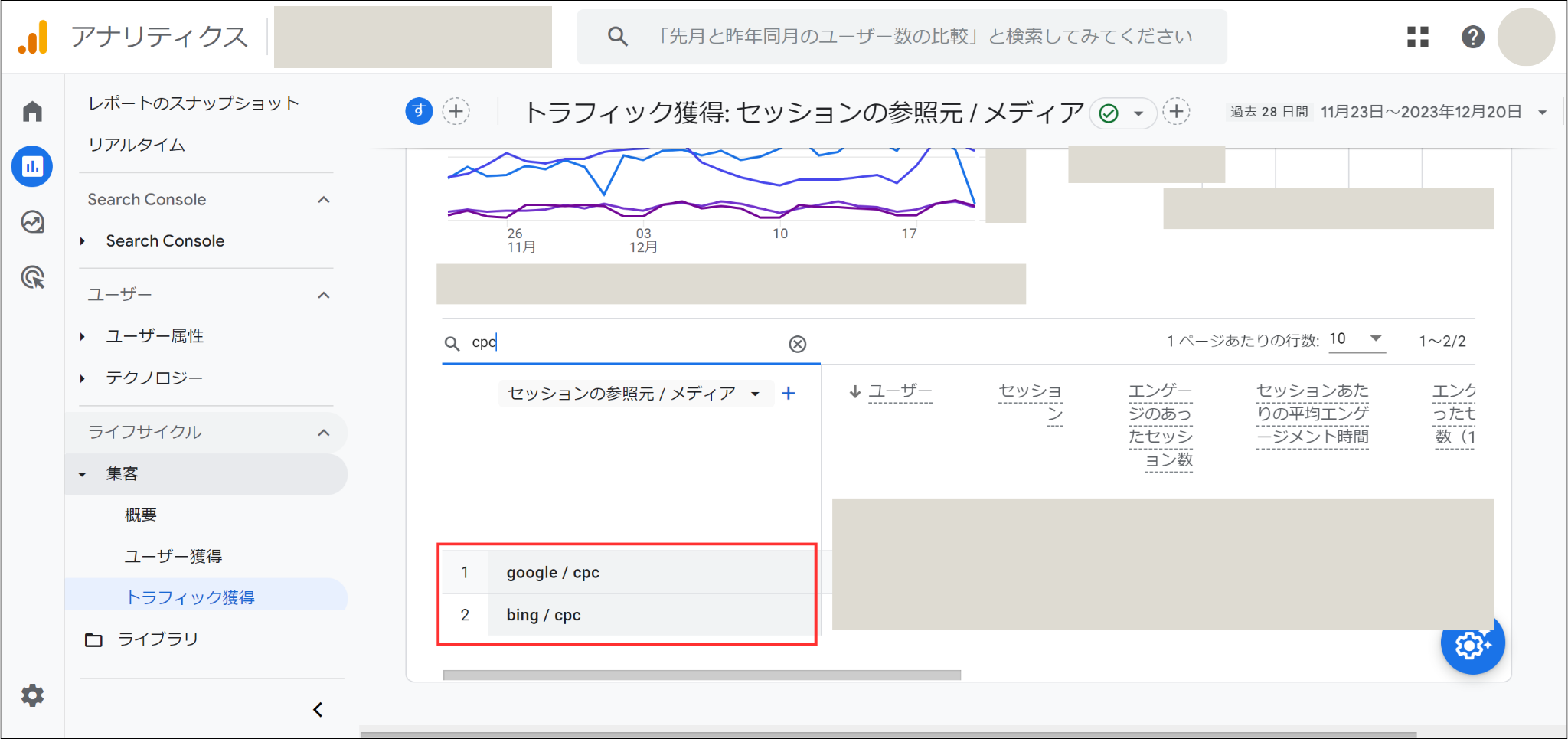The image size is (1568, 739).
Task: Sort by エンゲージのあったセッション数 column
Action: click(x=1160, y=426)
